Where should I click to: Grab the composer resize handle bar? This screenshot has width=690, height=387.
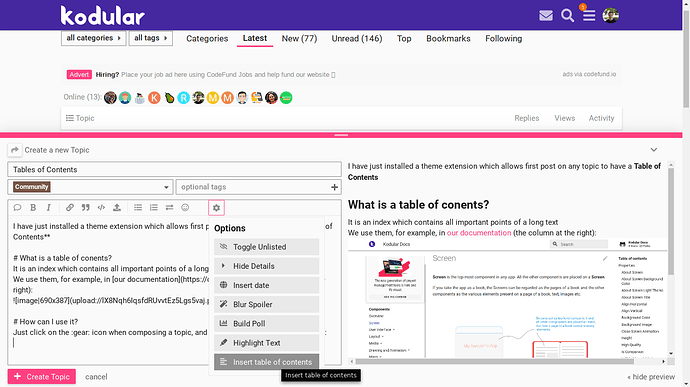click(x=341, y=135)
